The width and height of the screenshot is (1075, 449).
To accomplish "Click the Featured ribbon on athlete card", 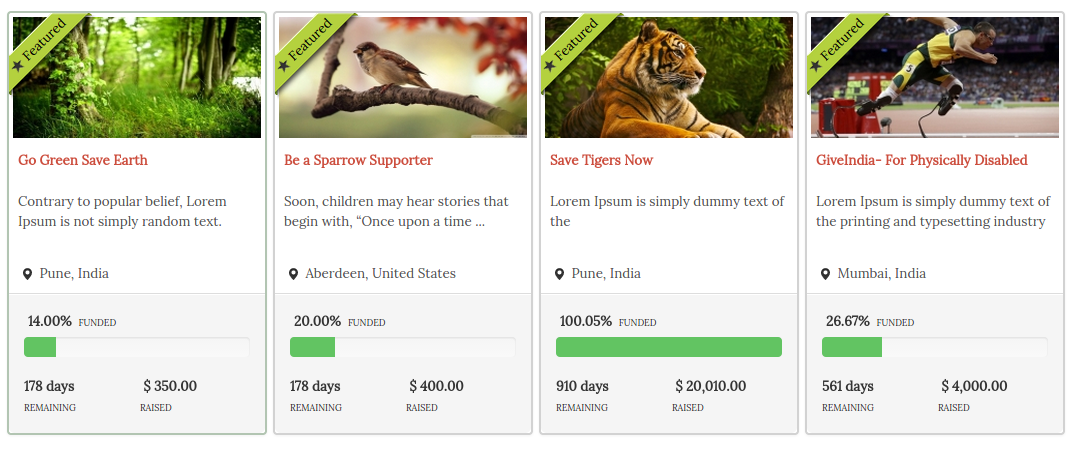I will [843, 47].
